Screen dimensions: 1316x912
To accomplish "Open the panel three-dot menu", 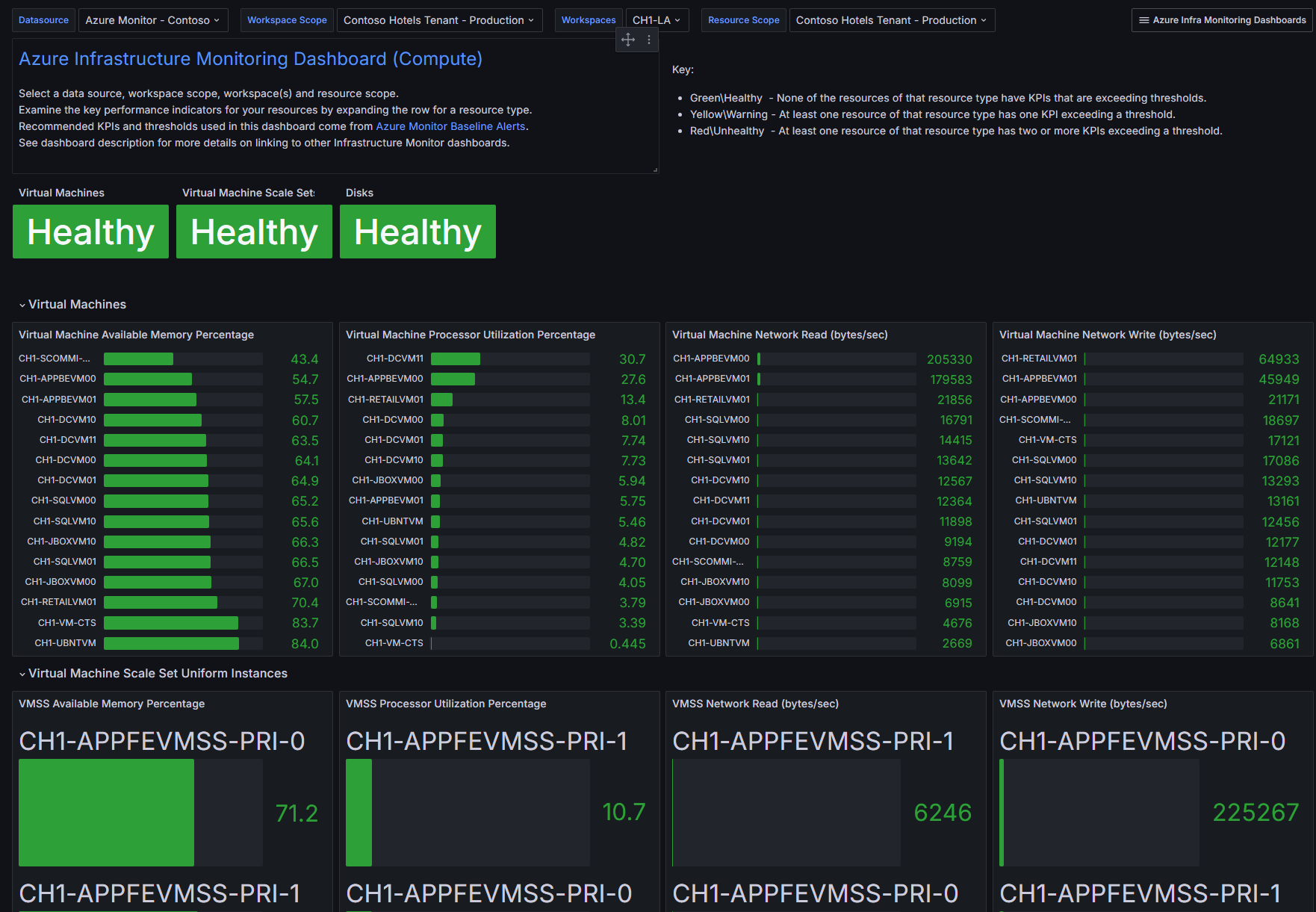I will [x=649, y=40].
